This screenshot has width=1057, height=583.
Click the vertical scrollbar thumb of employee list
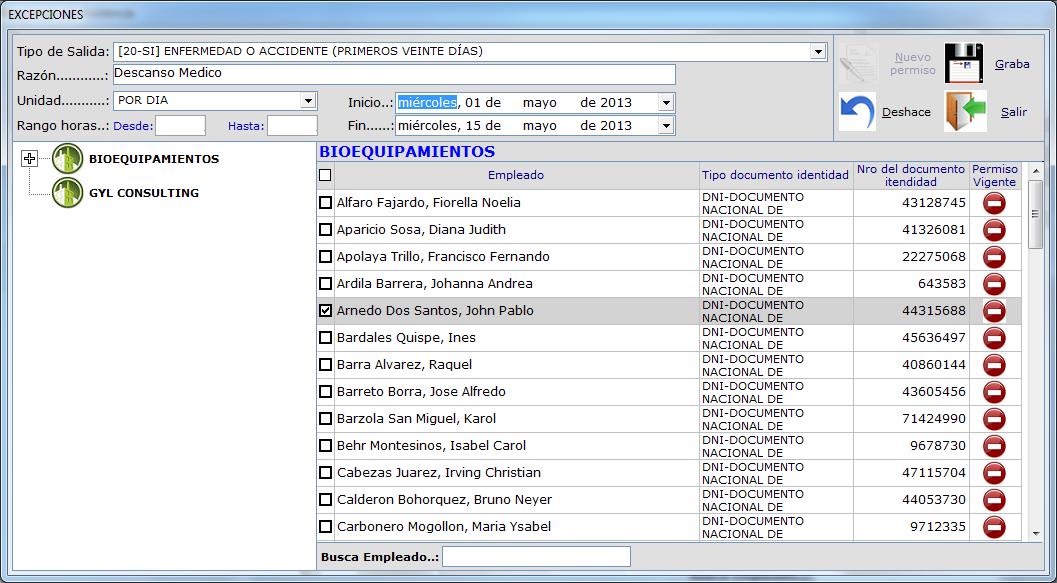1035,214
